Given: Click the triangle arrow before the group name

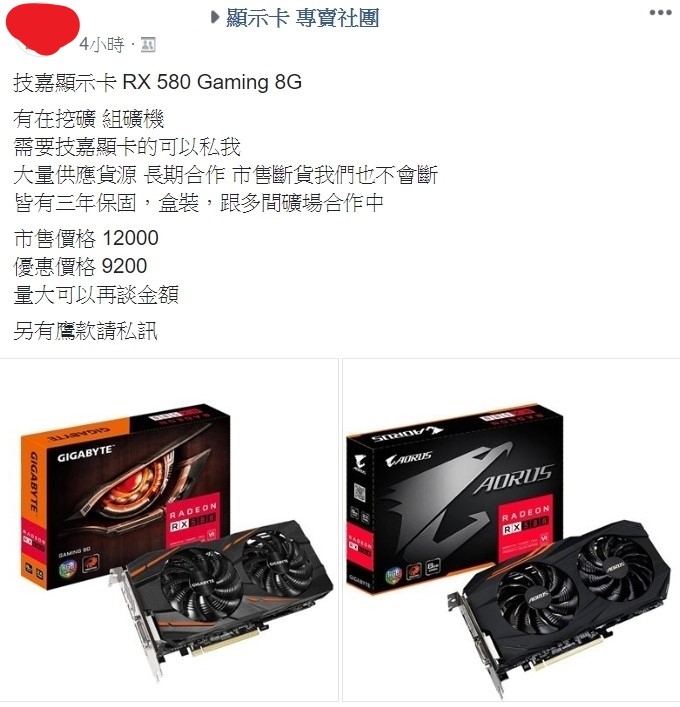Looking at the screenshot, I should 216,18.
